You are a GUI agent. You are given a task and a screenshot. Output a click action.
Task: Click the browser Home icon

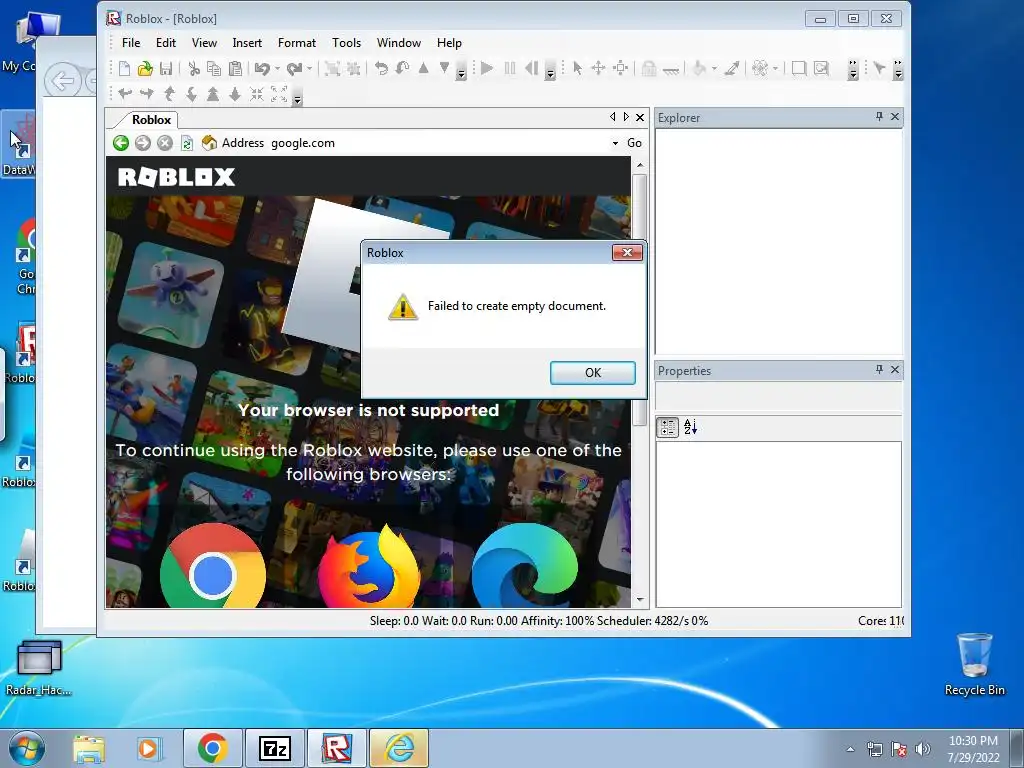[209, 143]
